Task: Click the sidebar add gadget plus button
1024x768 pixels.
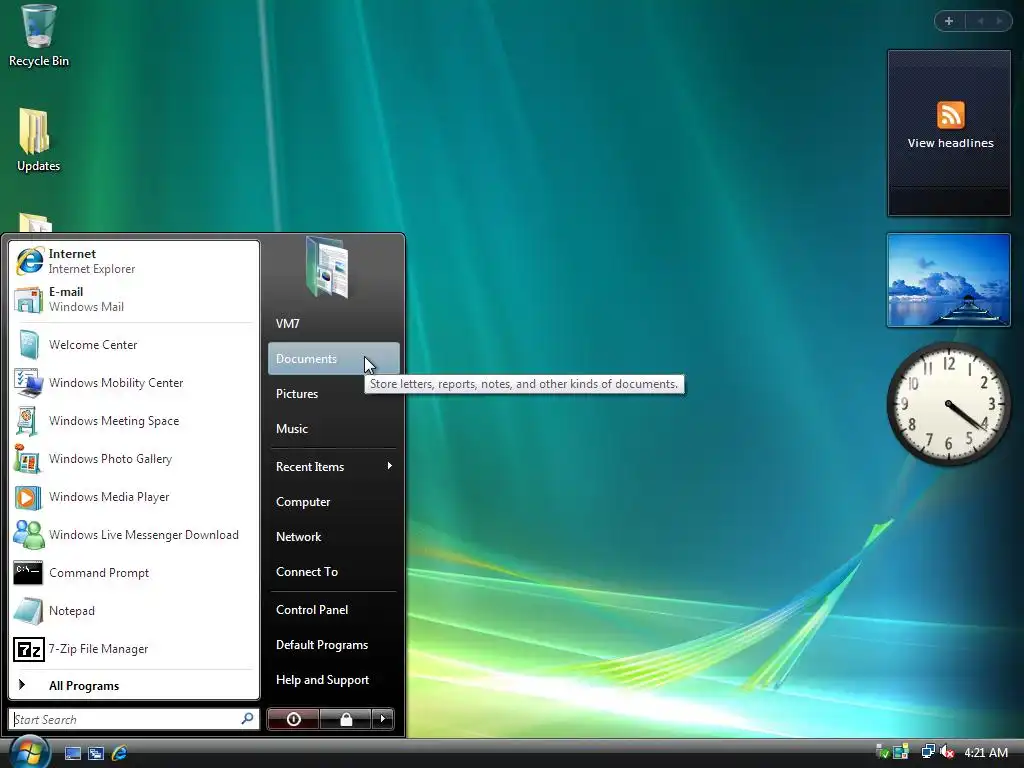Action: [949, 21]
